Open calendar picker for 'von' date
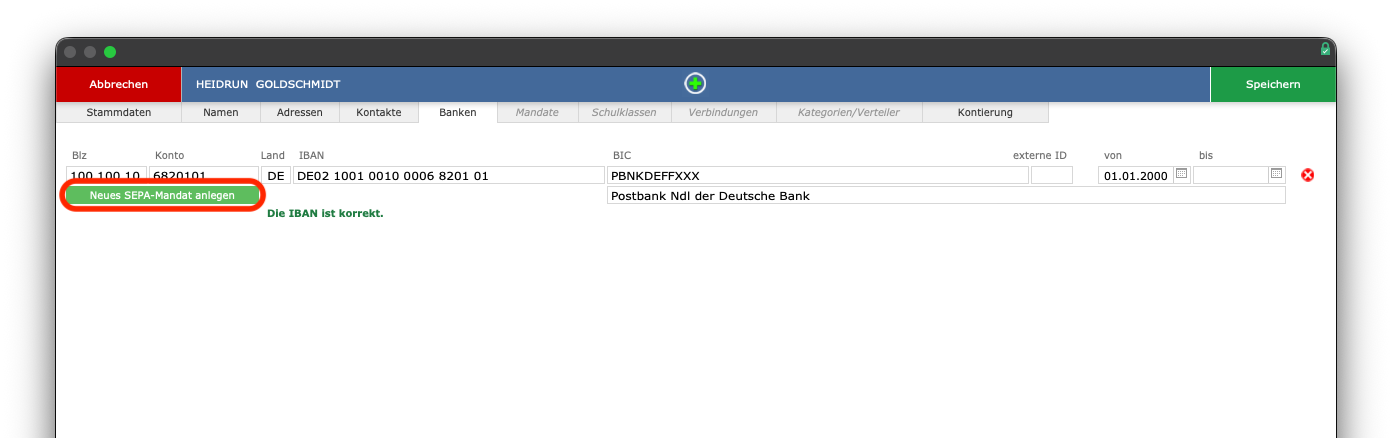The width and height of the screenshot is (1392, 438). click(1181, 174)
